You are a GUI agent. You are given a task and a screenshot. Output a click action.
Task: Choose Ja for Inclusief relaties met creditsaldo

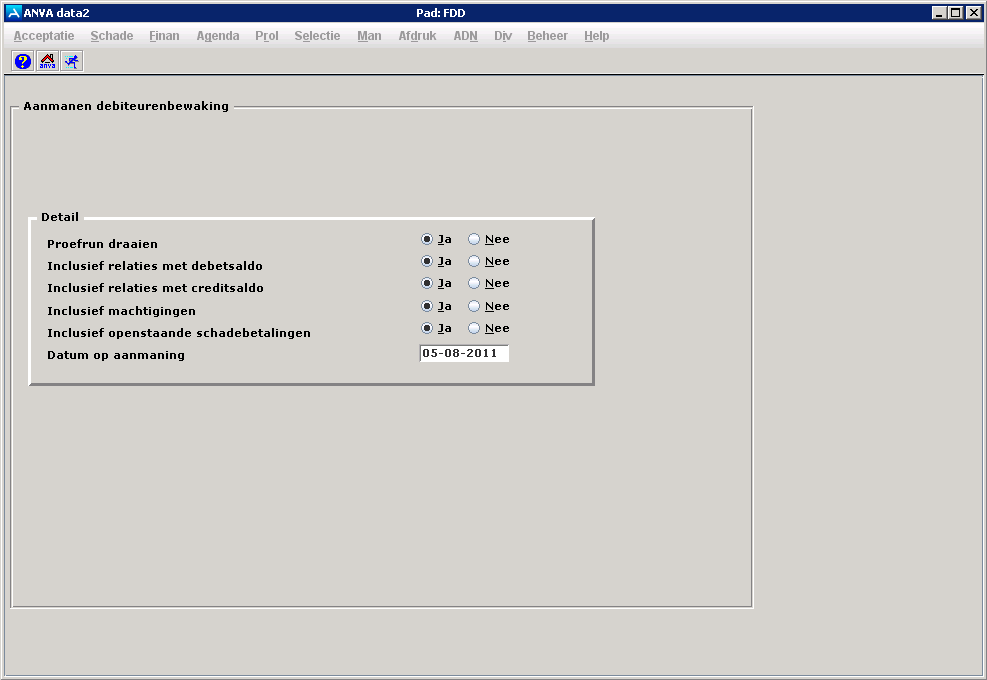(427, 283)
